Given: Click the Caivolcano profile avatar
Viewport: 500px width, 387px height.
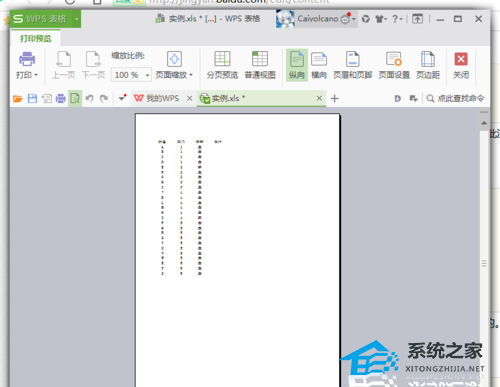Looking at the screenshot, I should 285,19.
